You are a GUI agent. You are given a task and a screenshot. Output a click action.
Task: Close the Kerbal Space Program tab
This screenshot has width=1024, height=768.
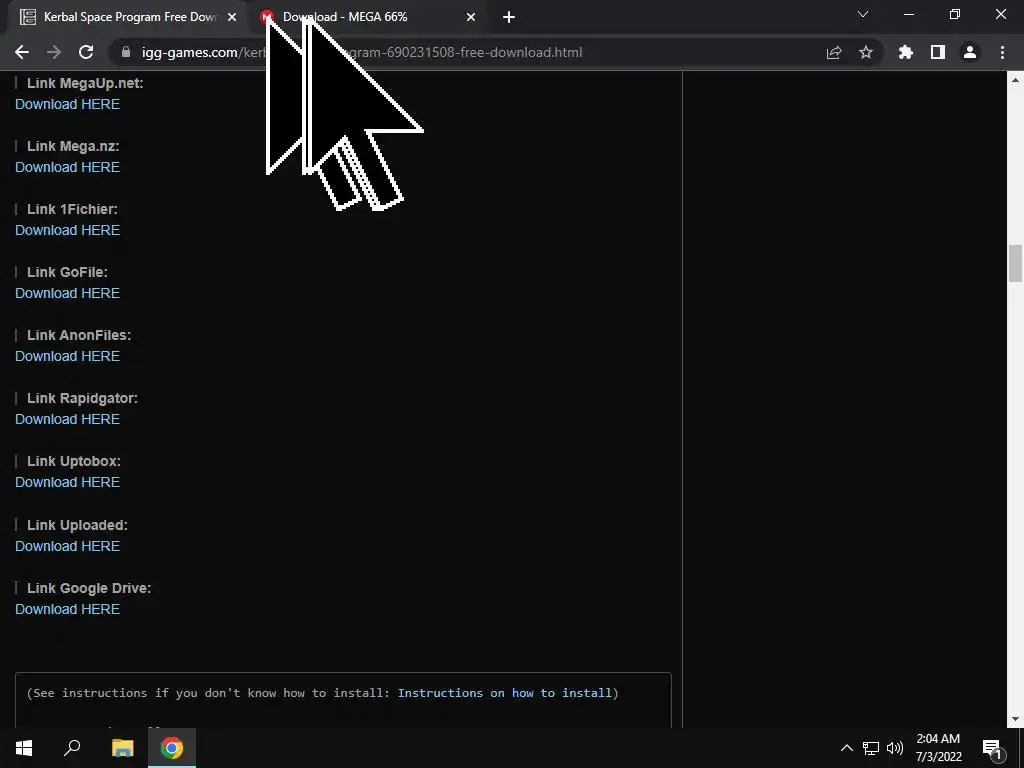(x=232, y=17)
